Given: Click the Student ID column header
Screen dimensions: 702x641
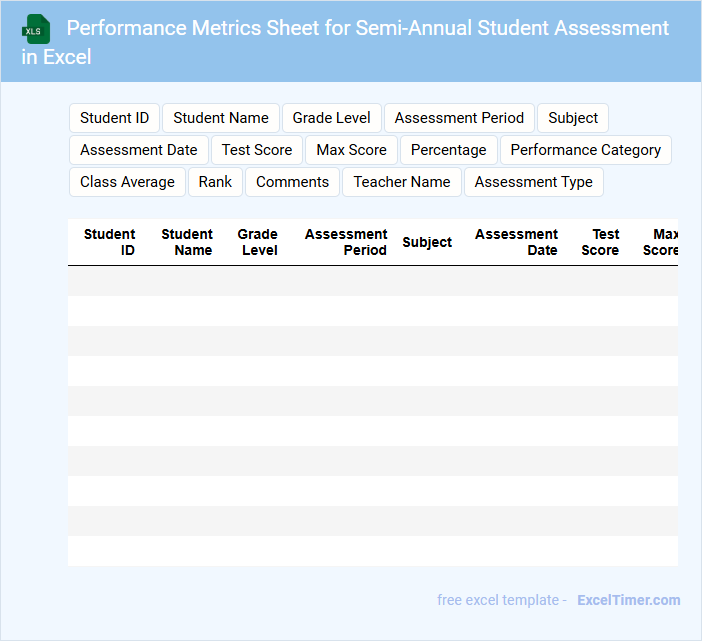Looking at the screenshot, I should point(110,242).
